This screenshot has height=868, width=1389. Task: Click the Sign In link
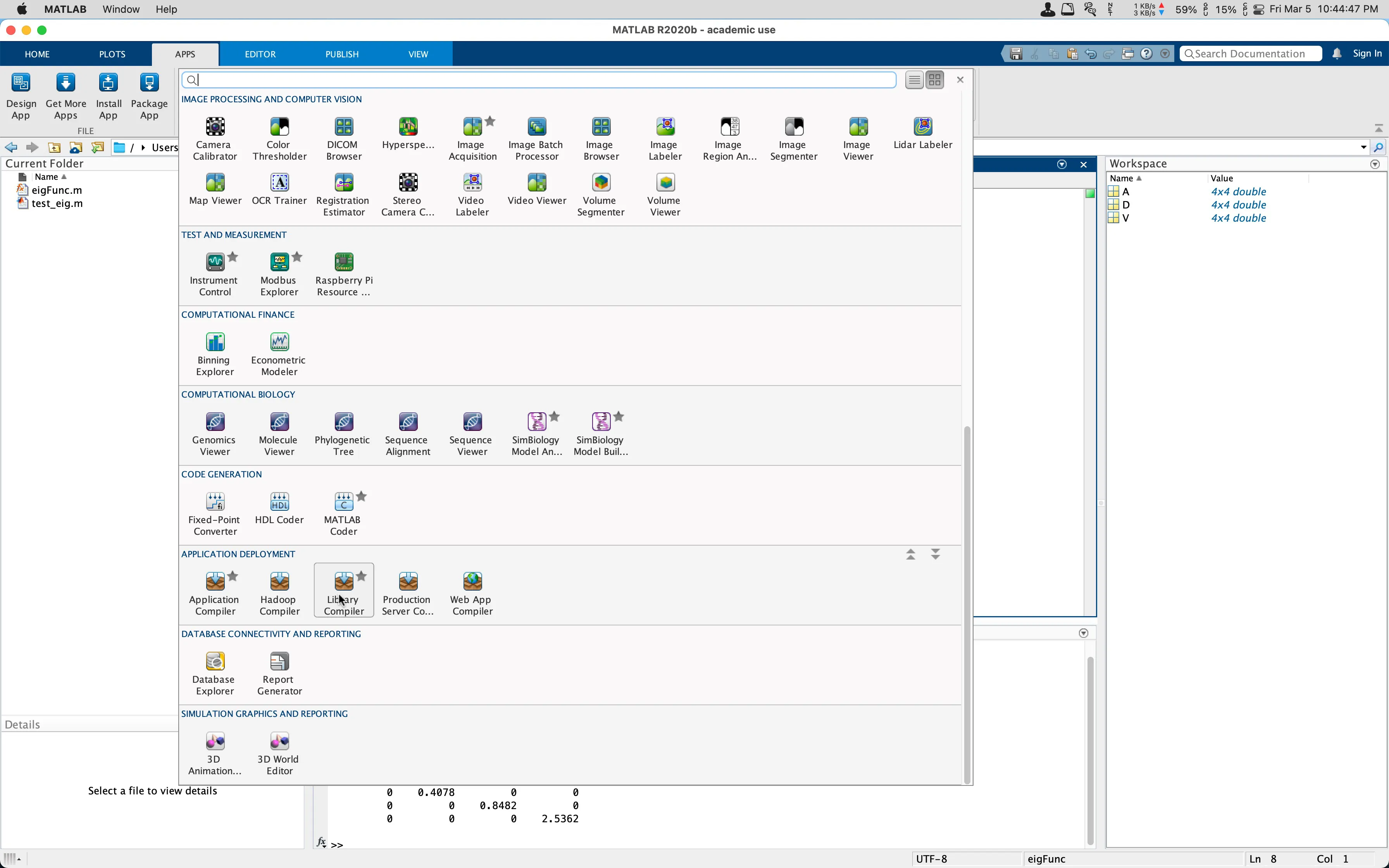pyautogui.click(x=1367, y=53)
